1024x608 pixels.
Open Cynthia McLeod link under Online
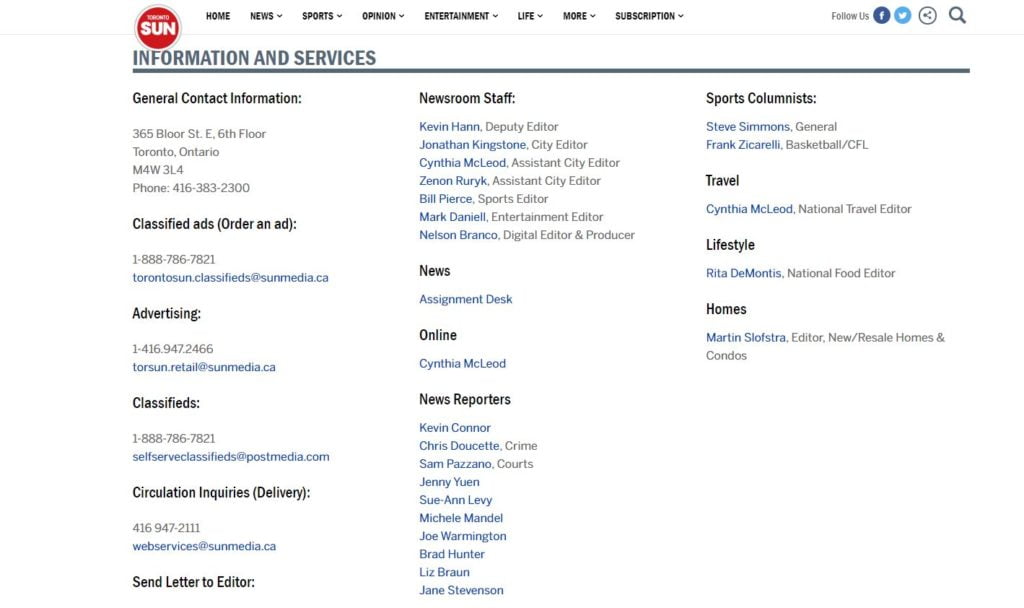[x=462, y=364]
